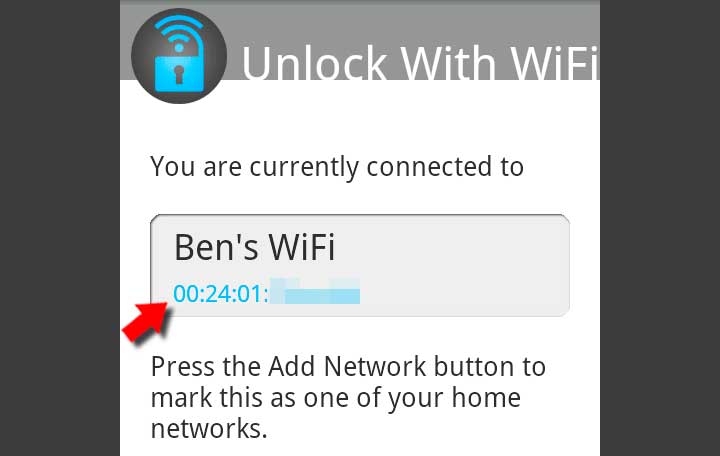Click the red arrow pointing at the MAC address
Screen dimensions: 720x456
(x=147, y=321)
